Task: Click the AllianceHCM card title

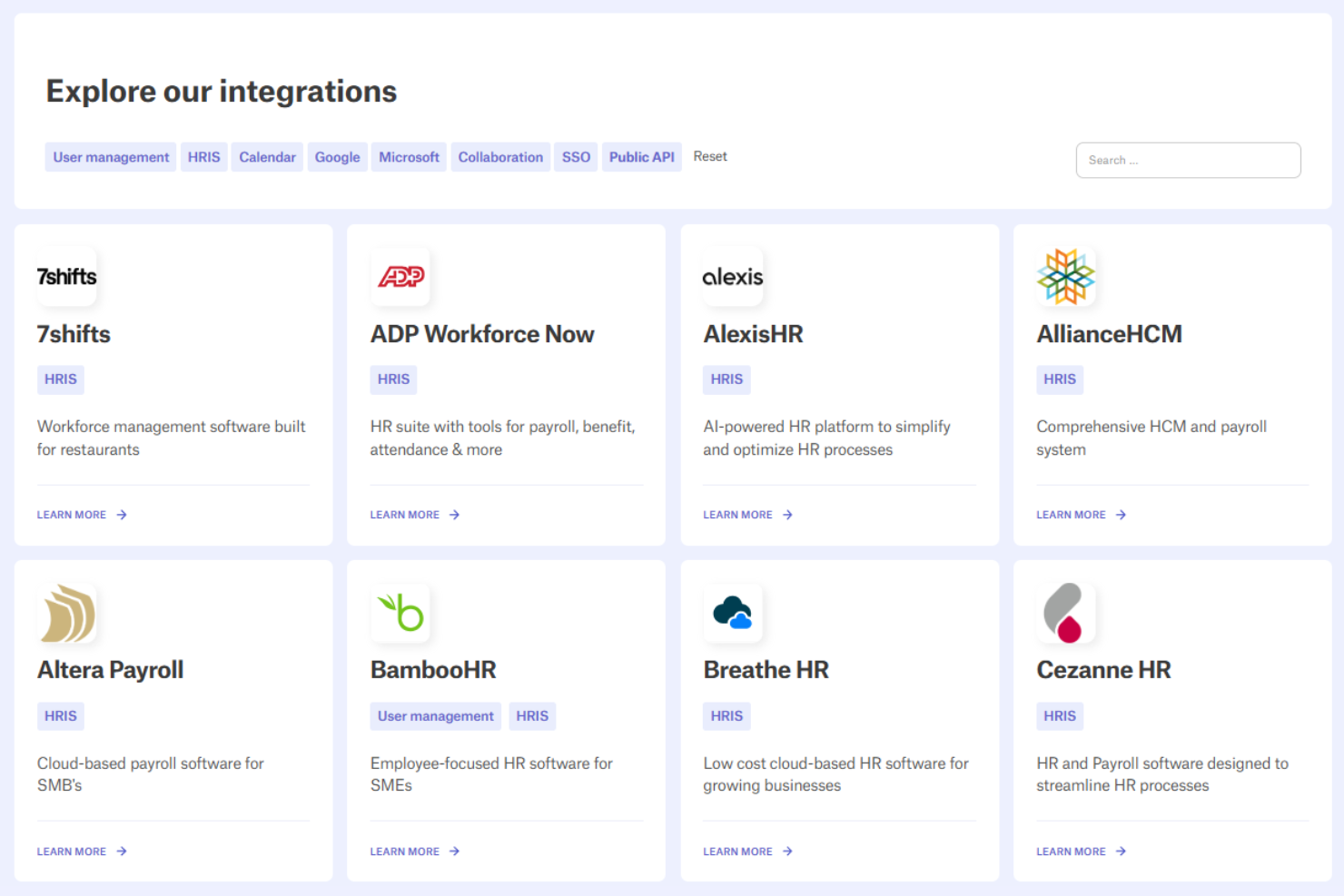Action: pyautogui.click(x=1109, y=334)
